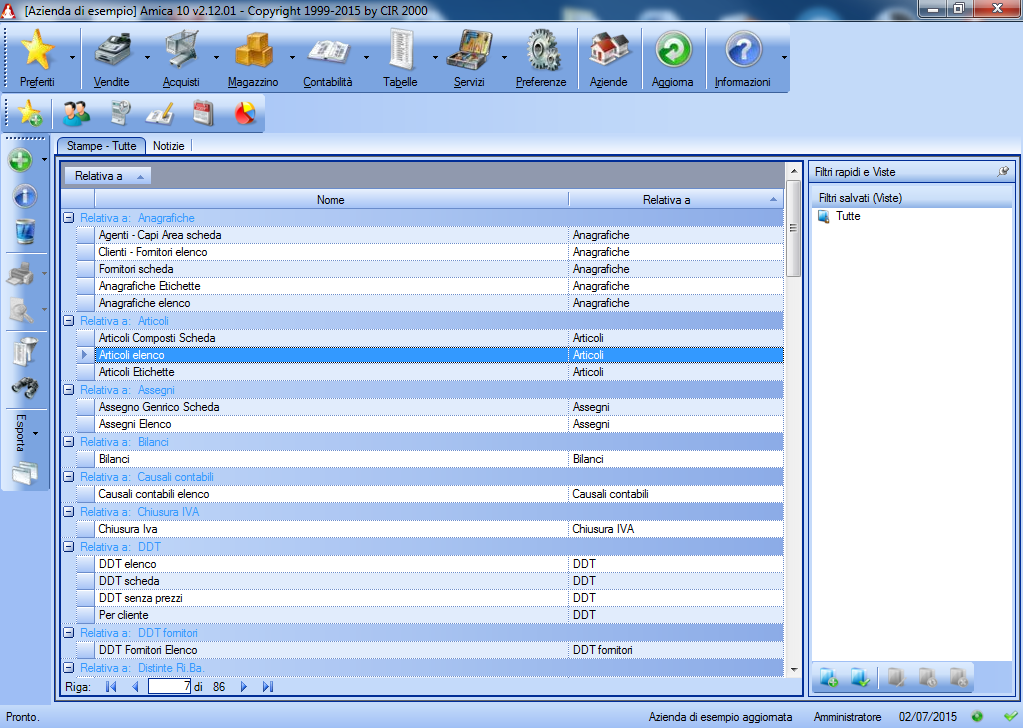The image size is (1023, 728).
Task: Click the Tabelle toolbar icon
Action: [x=401, y=50]
